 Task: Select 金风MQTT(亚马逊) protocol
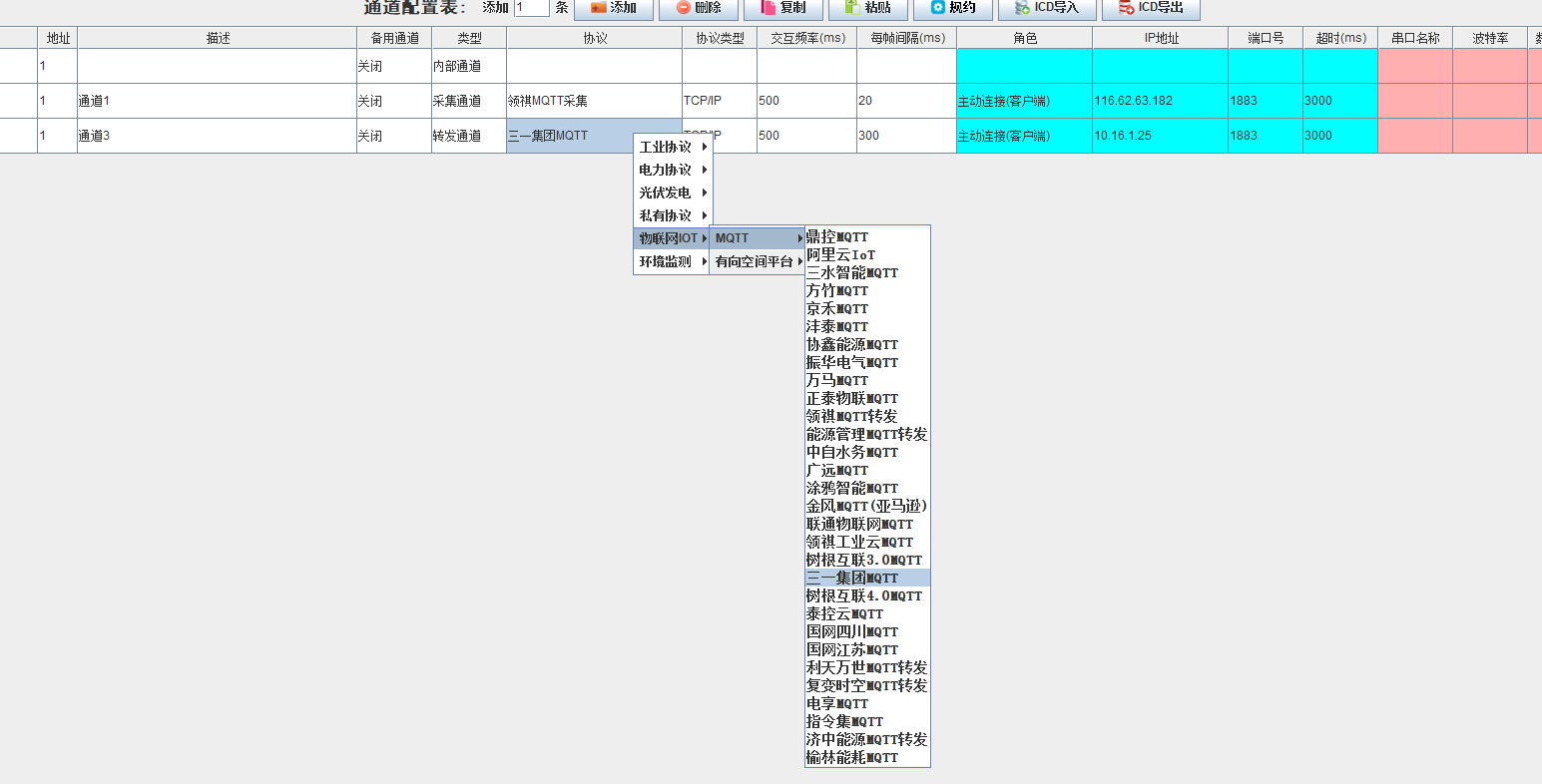pos(867,506)
